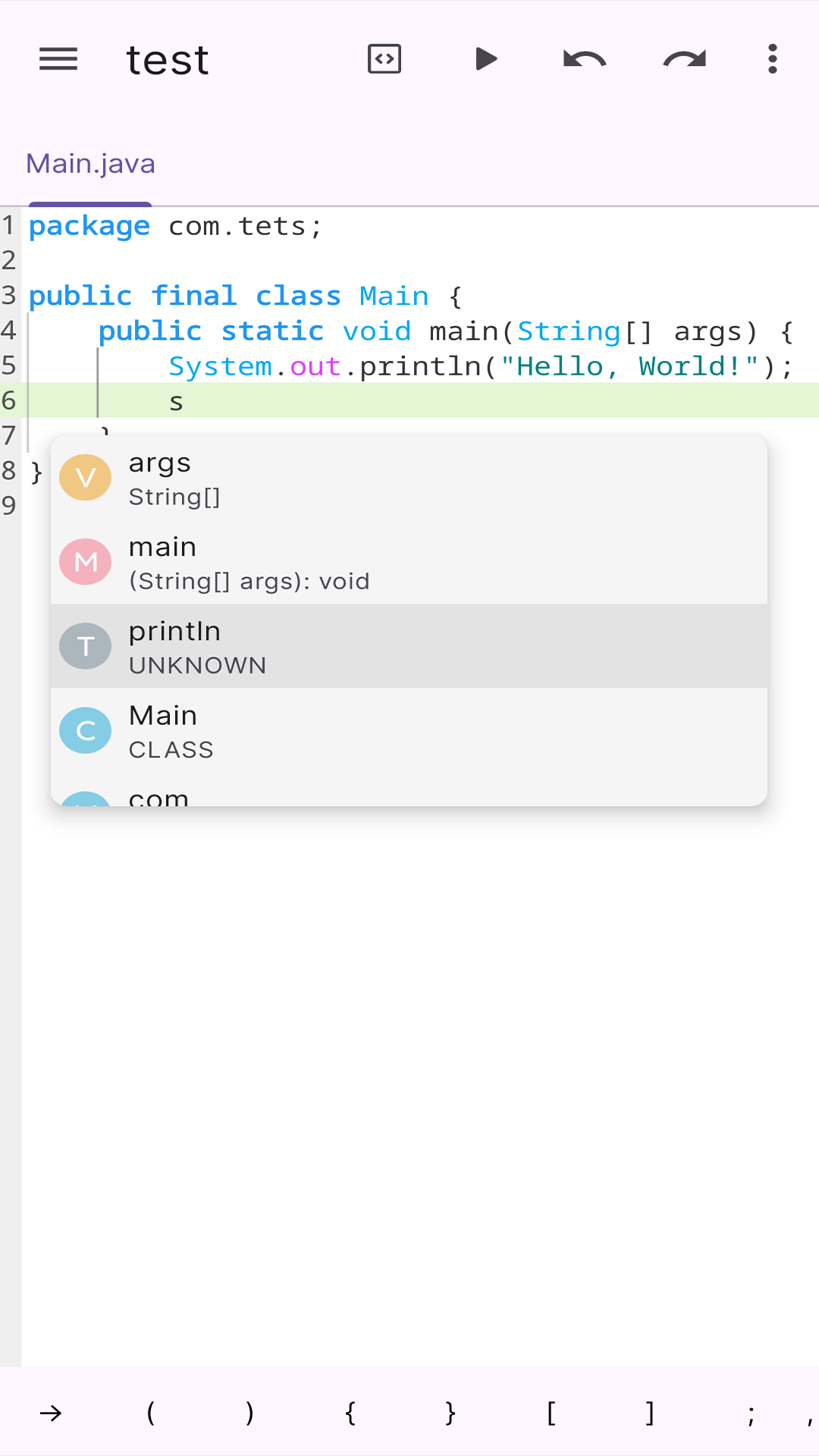Tap the code format icon

click(x=384, y=59)
